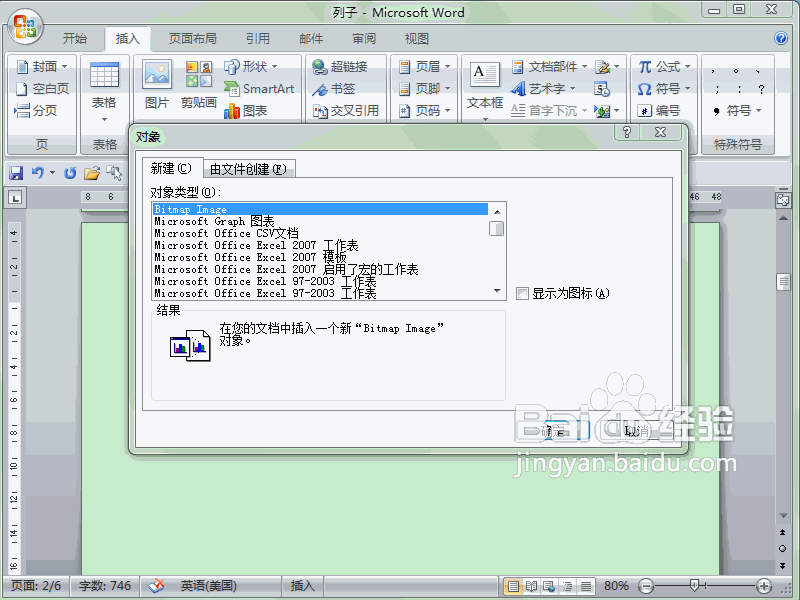Click the proofing error status icon

tap(156, 586)
